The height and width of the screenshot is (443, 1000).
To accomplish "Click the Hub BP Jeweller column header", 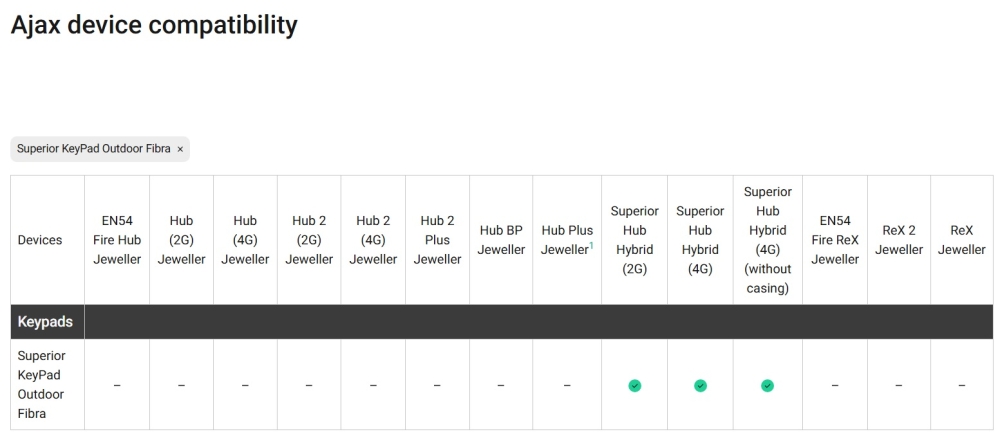I will [501, 240].
